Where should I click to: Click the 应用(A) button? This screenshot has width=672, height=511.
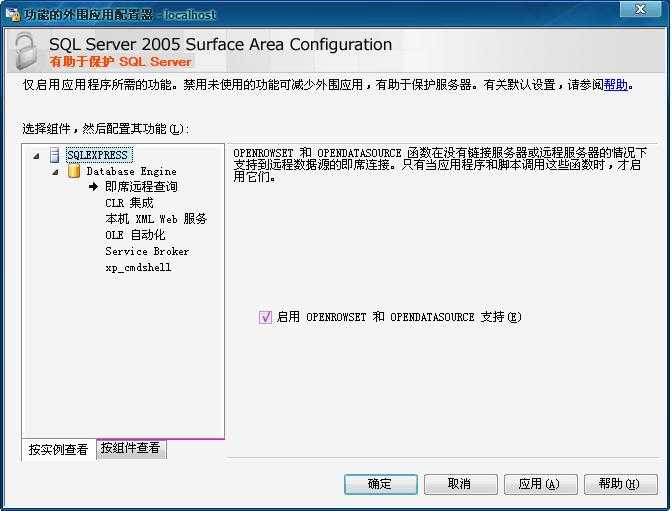click(x=540, y=484)
